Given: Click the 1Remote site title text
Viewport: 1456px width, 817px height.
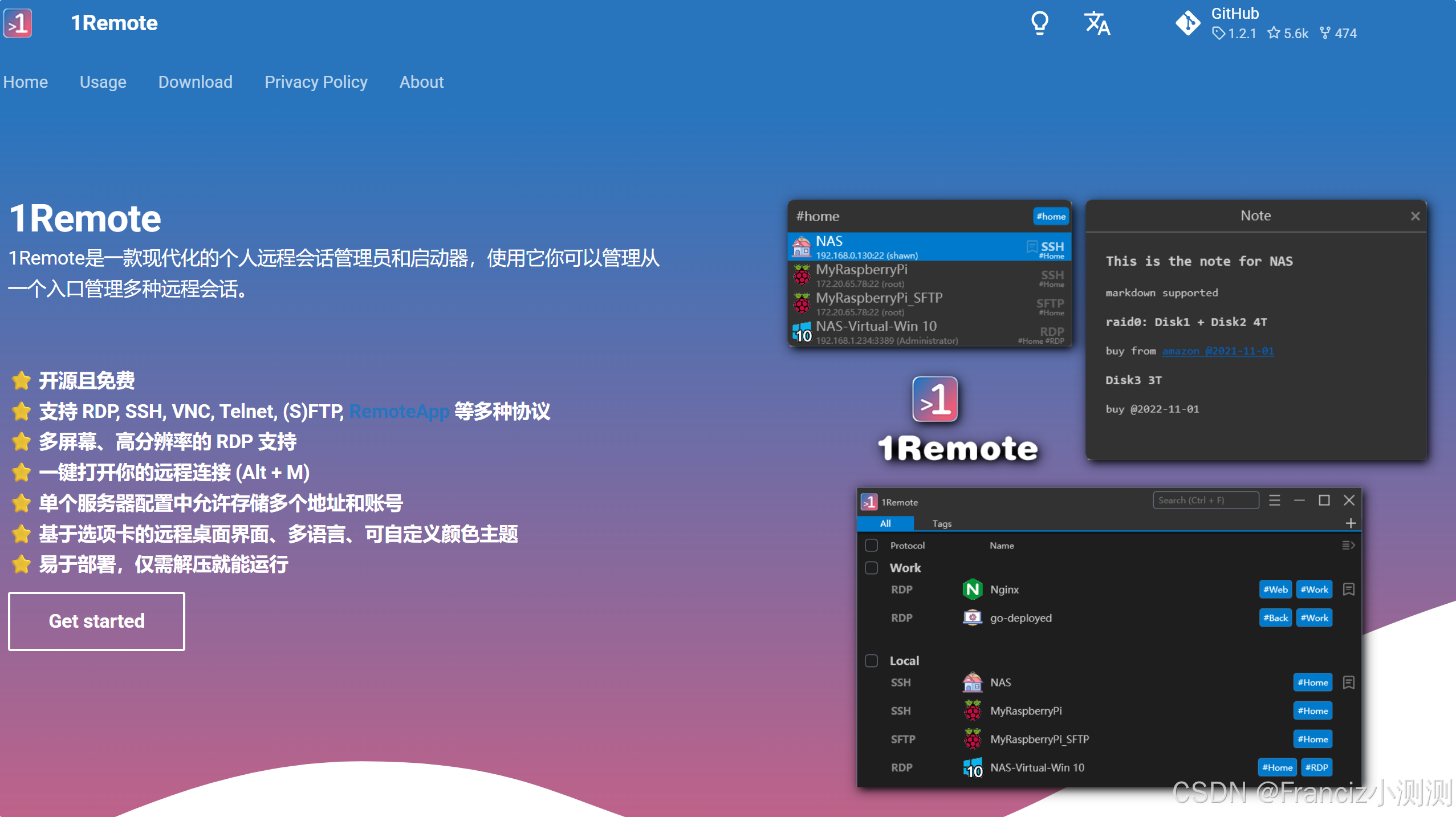Looking at the screenshot, I should (x=114, y=23).
